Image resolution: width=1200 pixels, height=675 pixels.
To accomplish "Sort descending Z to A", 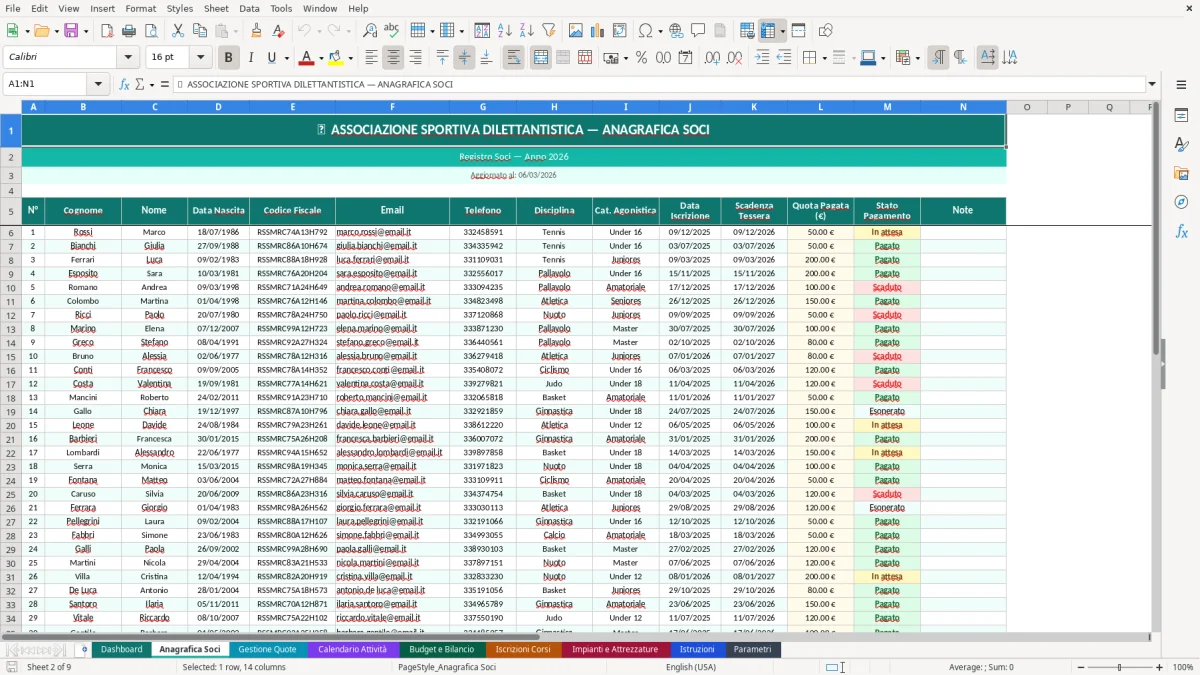I will point(526,31).
